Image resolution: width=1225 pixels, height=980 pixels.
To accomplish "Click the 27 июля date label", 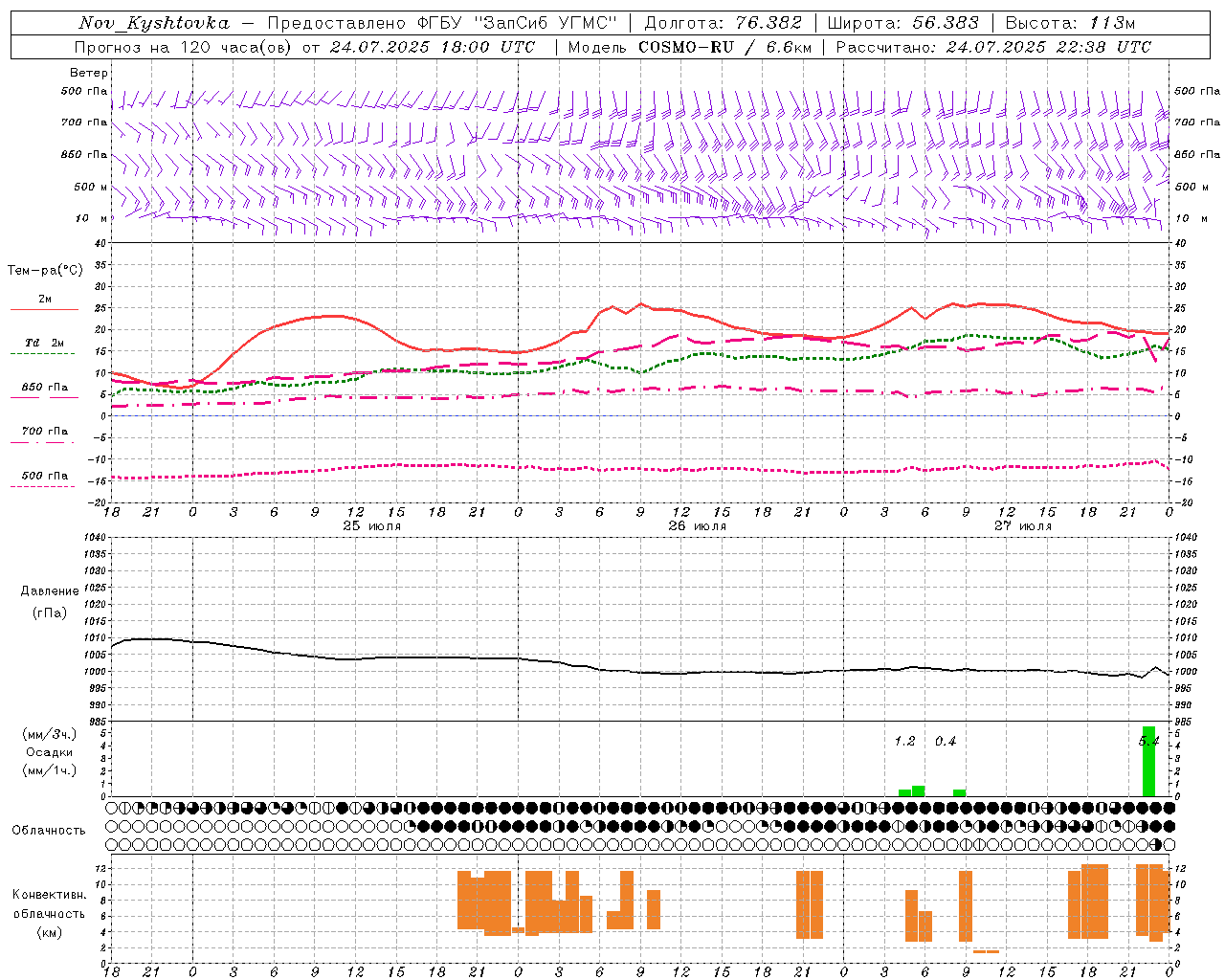I will 1023,526.
